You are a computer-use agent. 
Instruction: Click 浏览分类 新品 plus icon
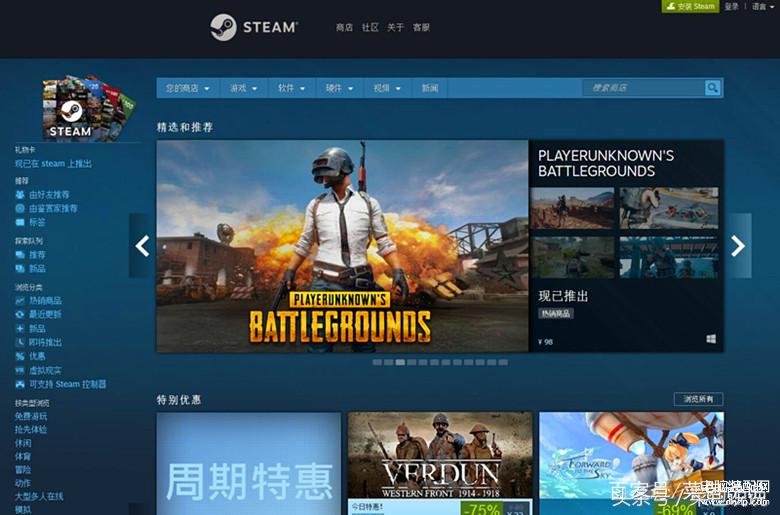coord(20,328)
